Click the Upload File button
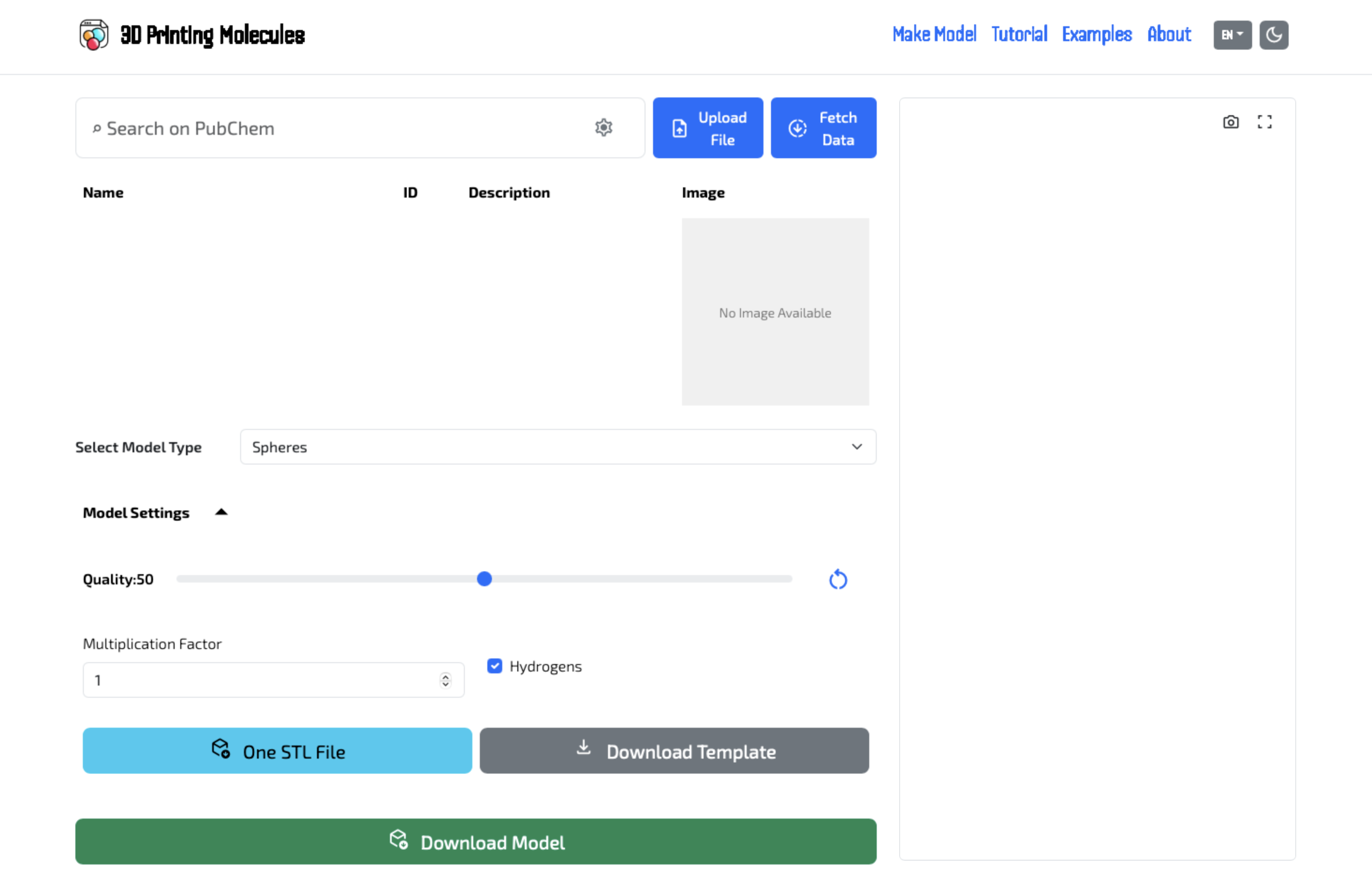Screen dimensions: 1372x886 708,128
